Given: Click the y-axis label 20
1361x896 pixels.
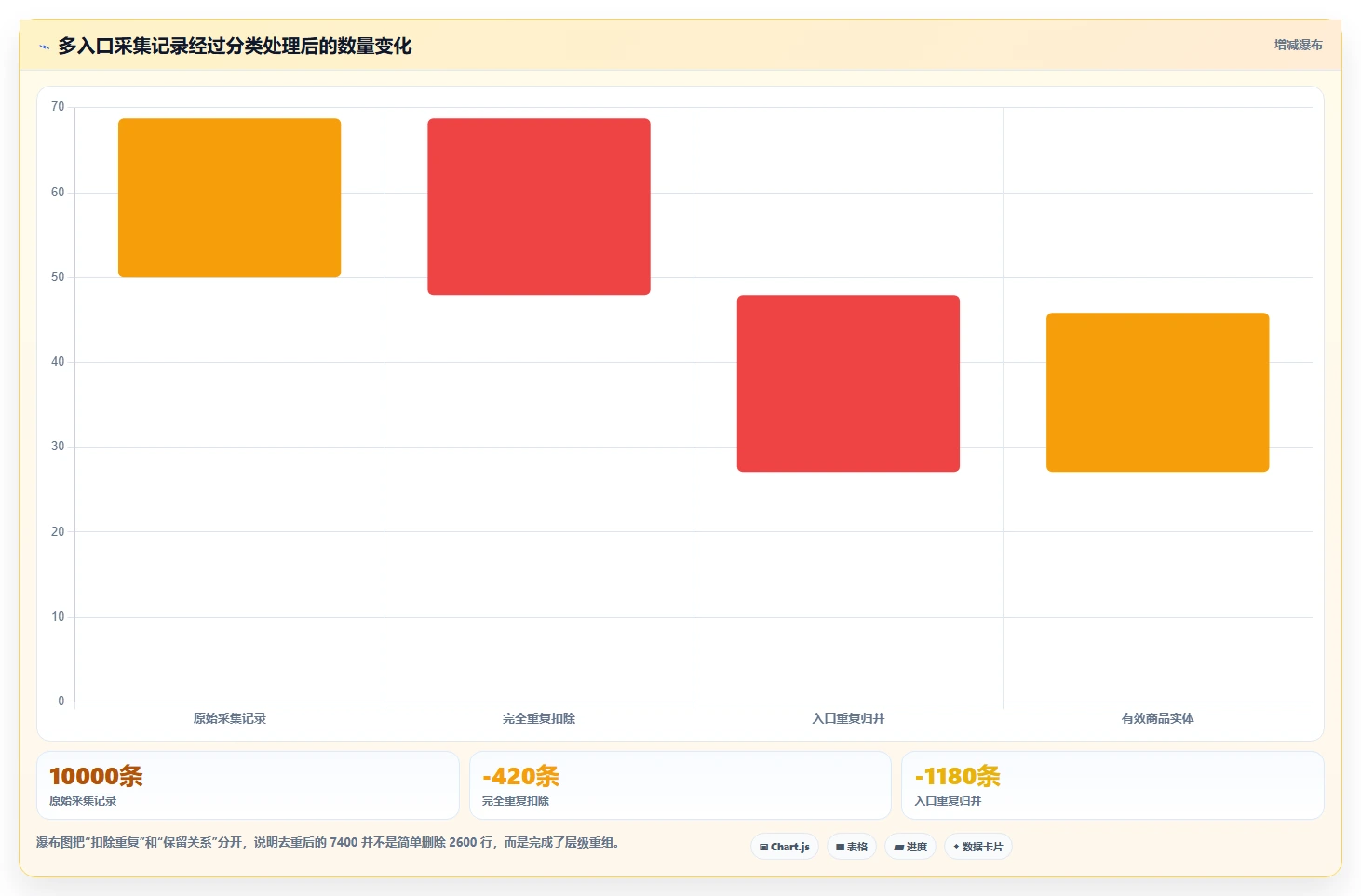Looking at the screenshot, I should click(58, 532).
